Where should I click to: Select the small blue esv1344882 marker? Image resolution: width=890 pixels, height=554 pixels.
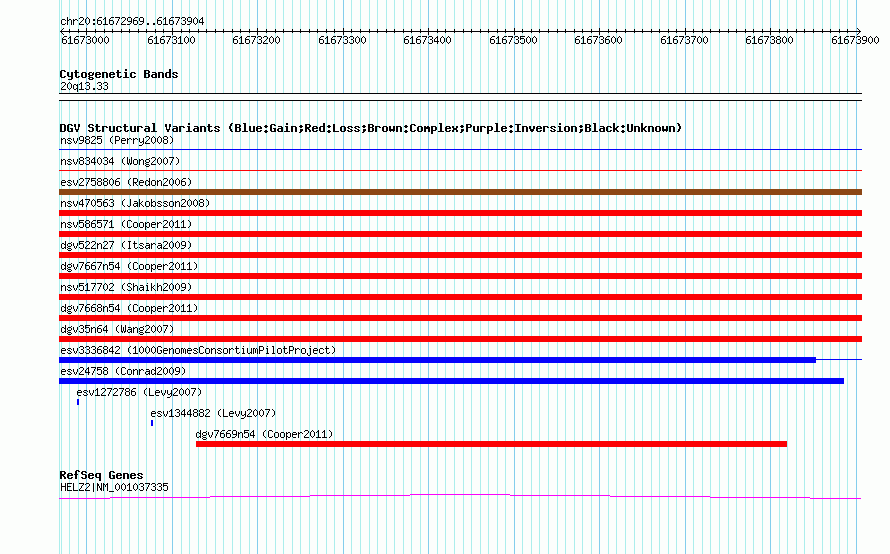click(152, 423)
